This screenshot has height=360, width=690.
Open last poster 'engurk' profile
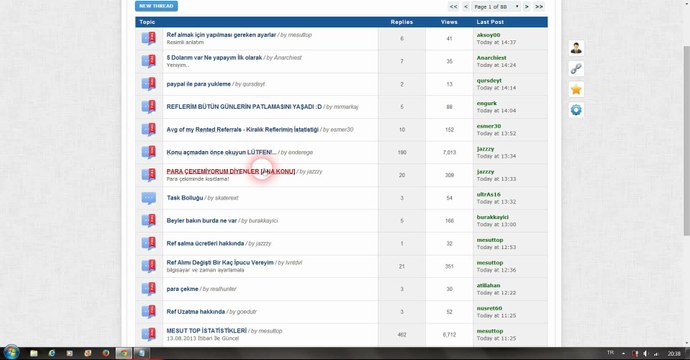(x=487, y=103)
